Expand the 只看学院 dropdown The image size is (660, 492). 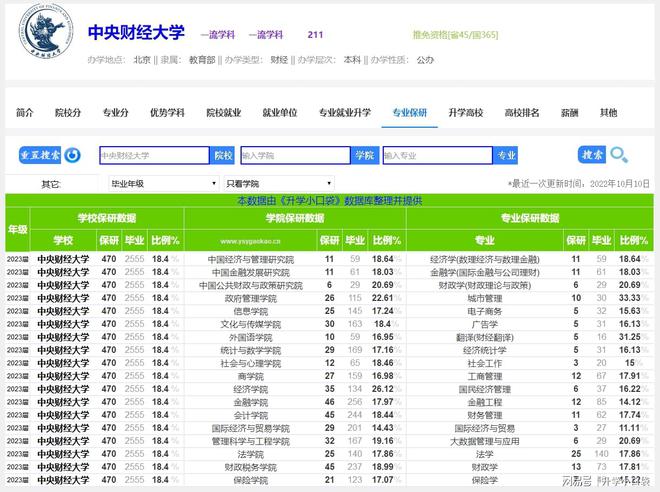pos(279,184)
